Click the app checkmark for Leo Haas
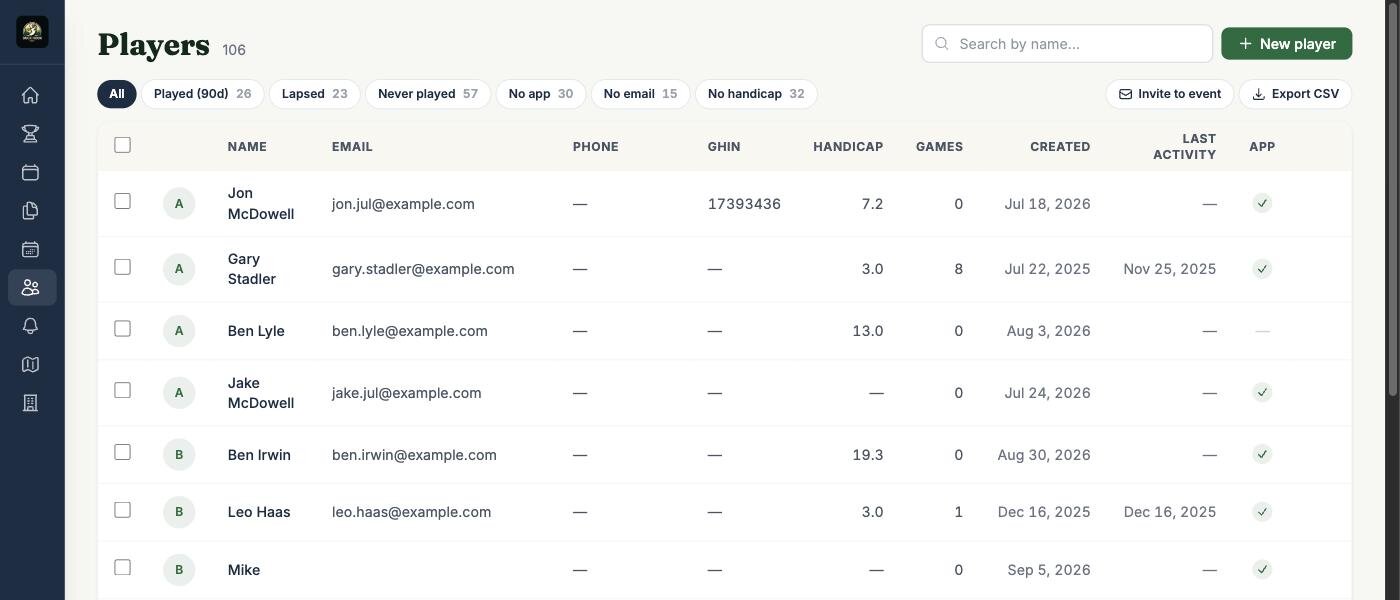This screenshot has height=600, width=1400. (1262, 512)
